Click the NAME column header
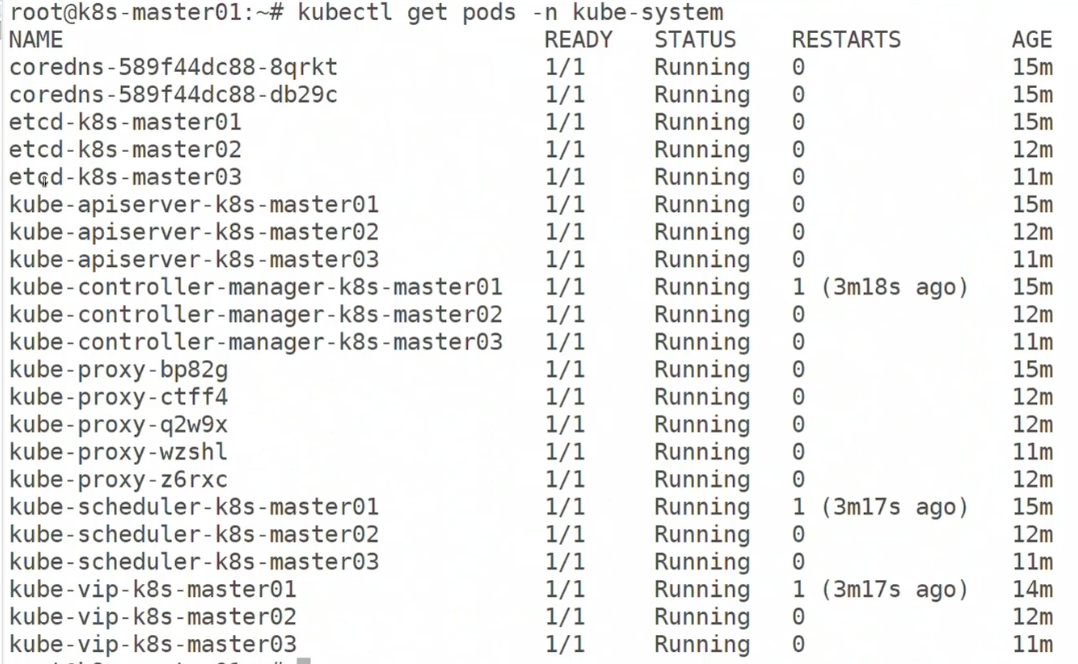Viewport: 1078px width, 664px height. click(x=36, y=40)
